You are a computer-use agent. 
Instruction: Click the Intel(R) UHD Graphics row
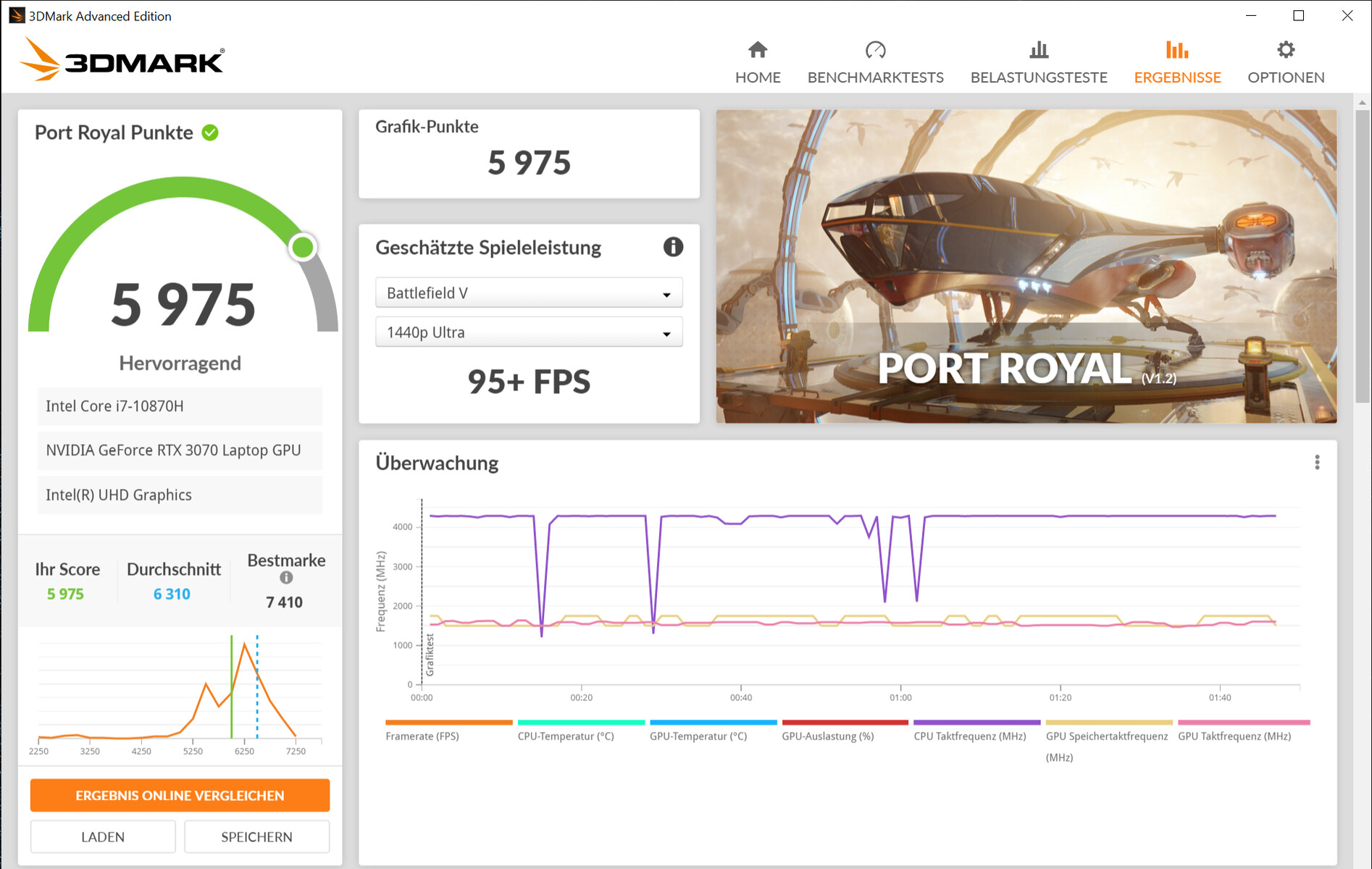click(180, 495)
